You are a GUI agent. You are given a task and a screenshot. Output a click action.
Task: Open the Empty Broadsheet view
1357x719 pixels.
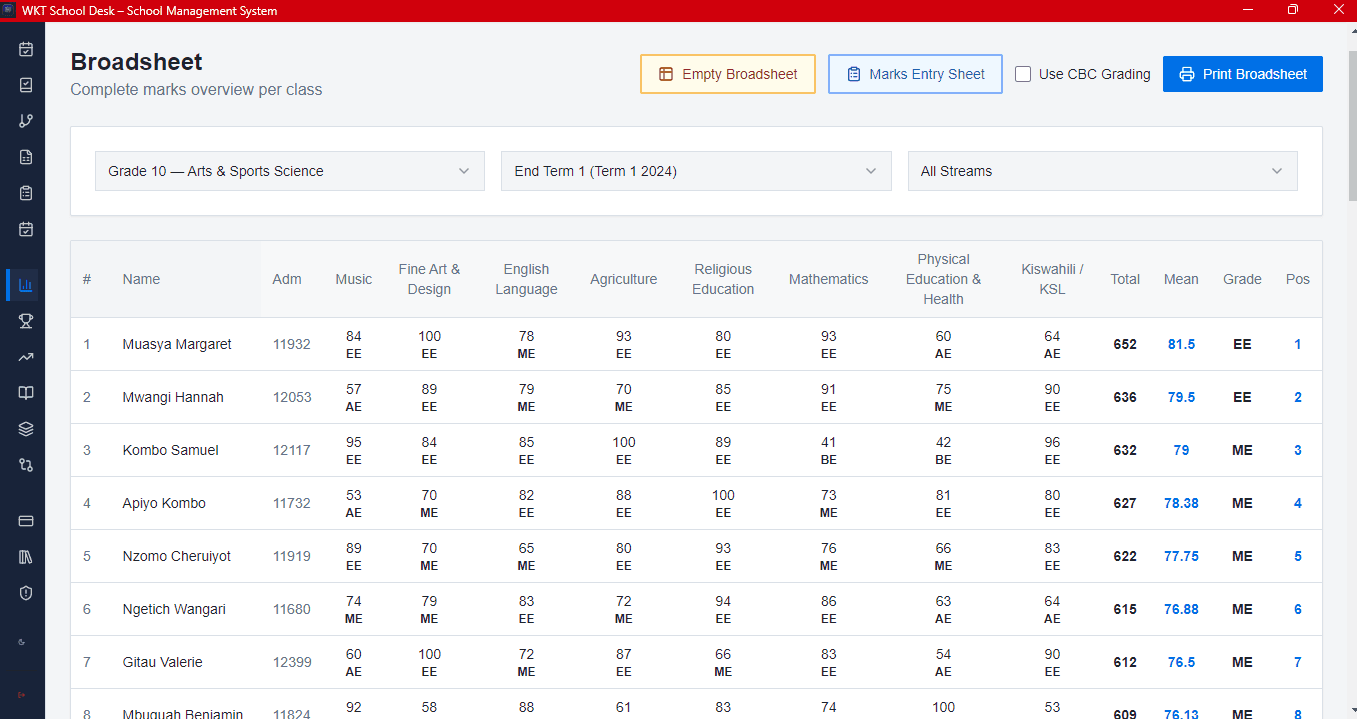pyautogui.click(x=727, y=73)
